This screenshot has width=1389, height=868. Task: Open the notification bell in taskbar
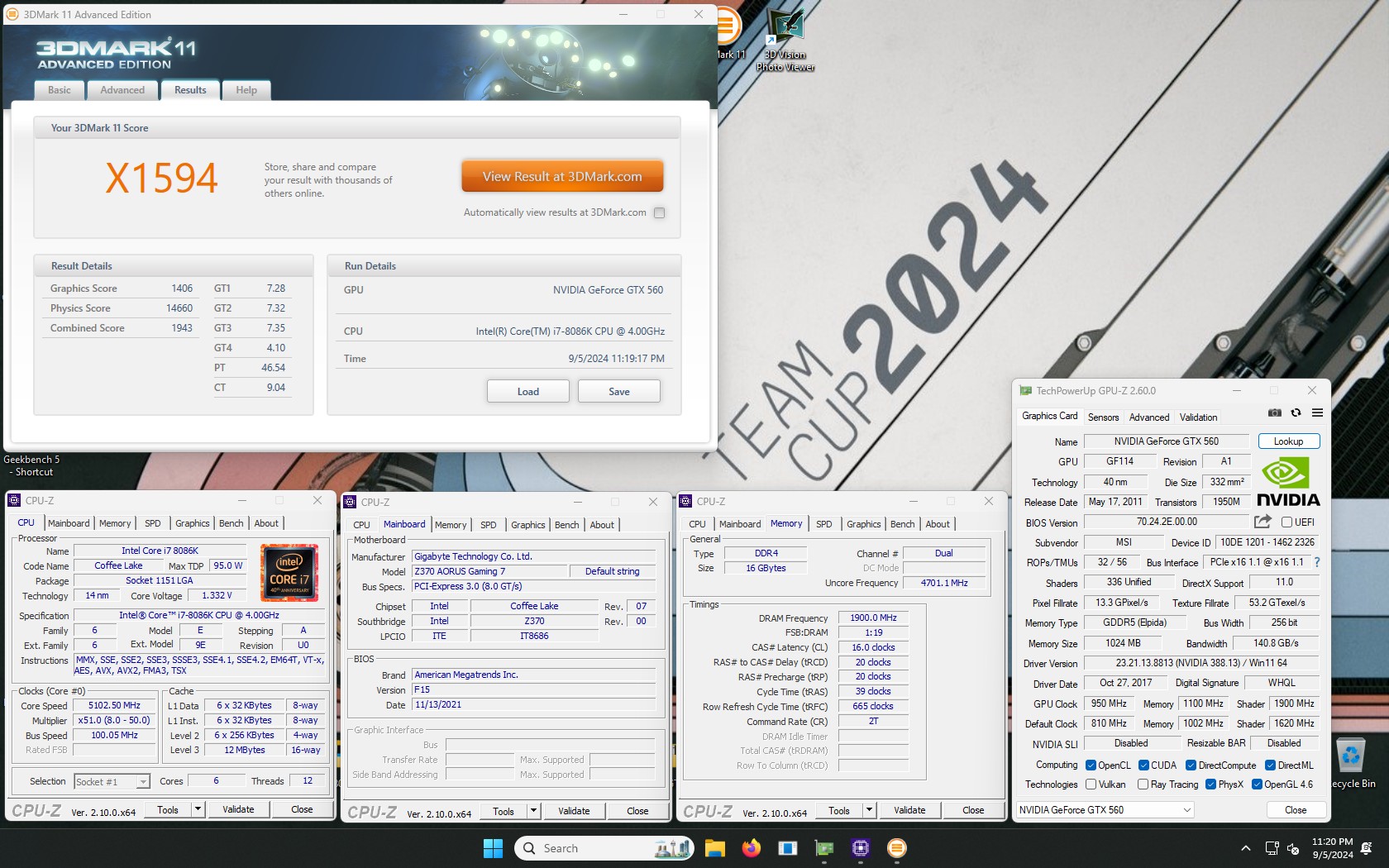click(x=1366, y=848)
